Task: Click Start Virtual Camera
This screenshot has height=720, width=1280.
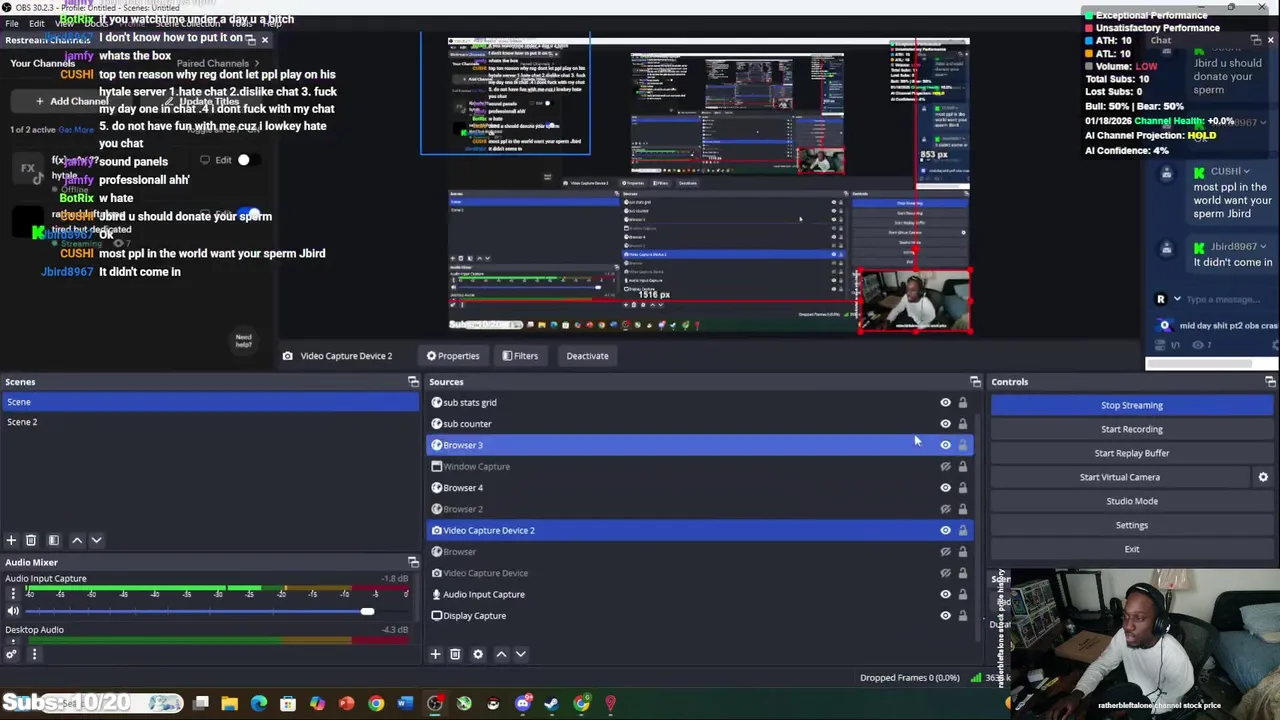Action: [1120, 477]
